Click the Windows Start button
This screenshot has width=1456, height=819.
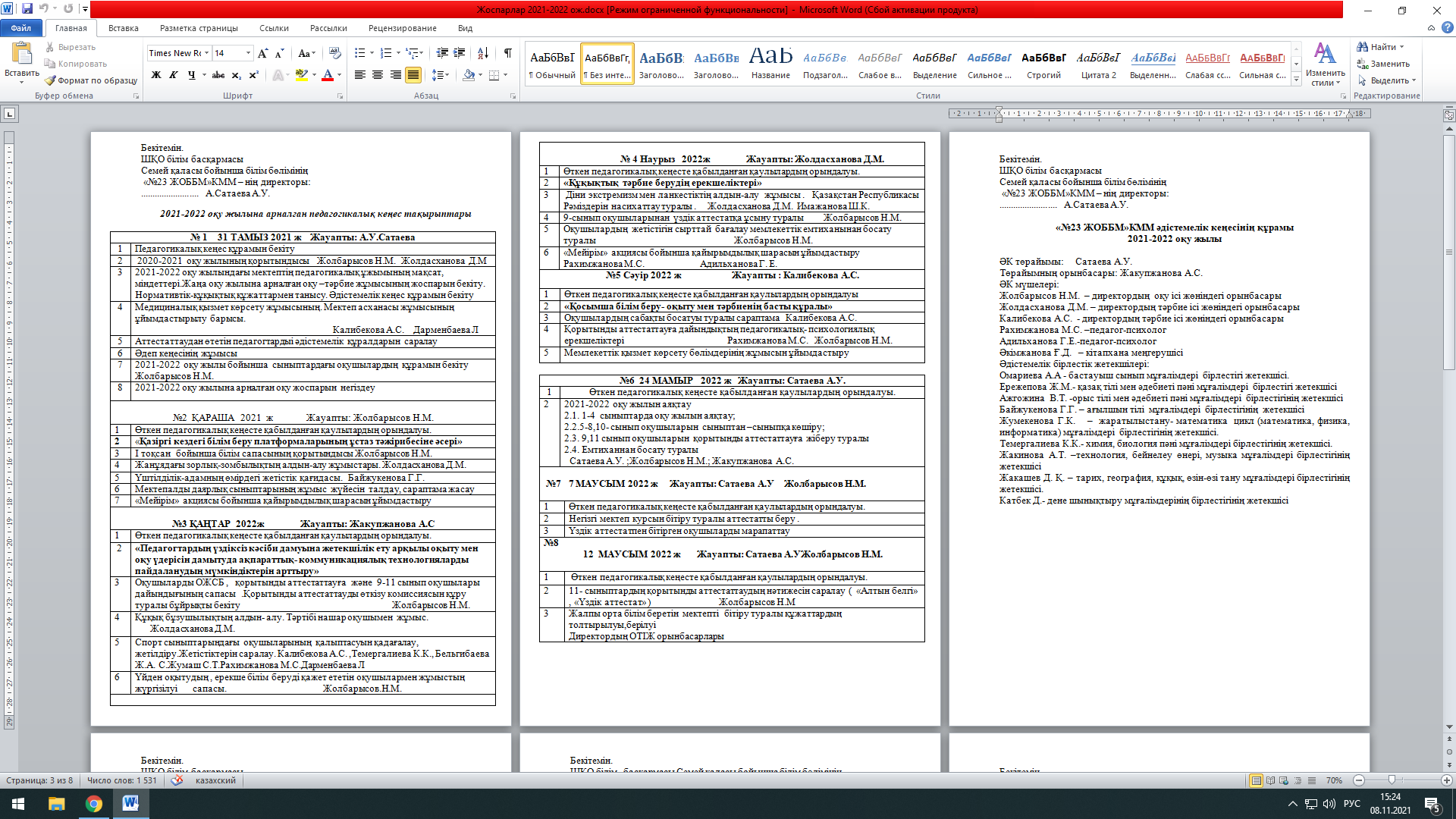point(18,804)
